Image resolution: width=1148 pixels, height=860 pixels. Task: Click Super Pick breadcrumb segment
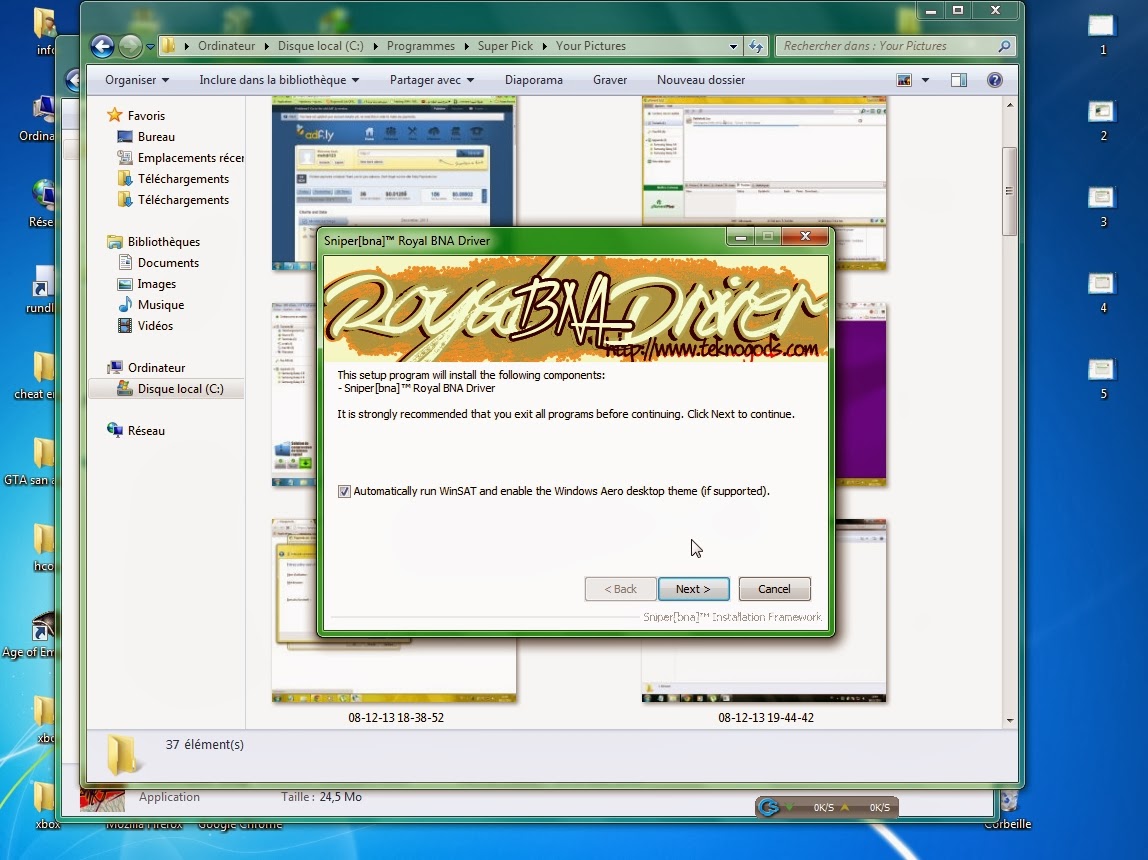point(505,45)
